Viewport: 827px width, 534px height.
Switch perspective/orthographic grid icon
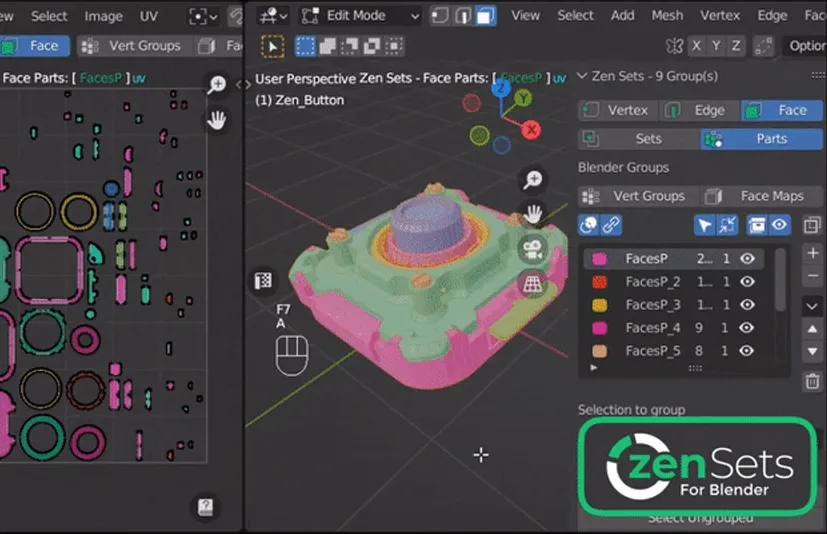533,285
